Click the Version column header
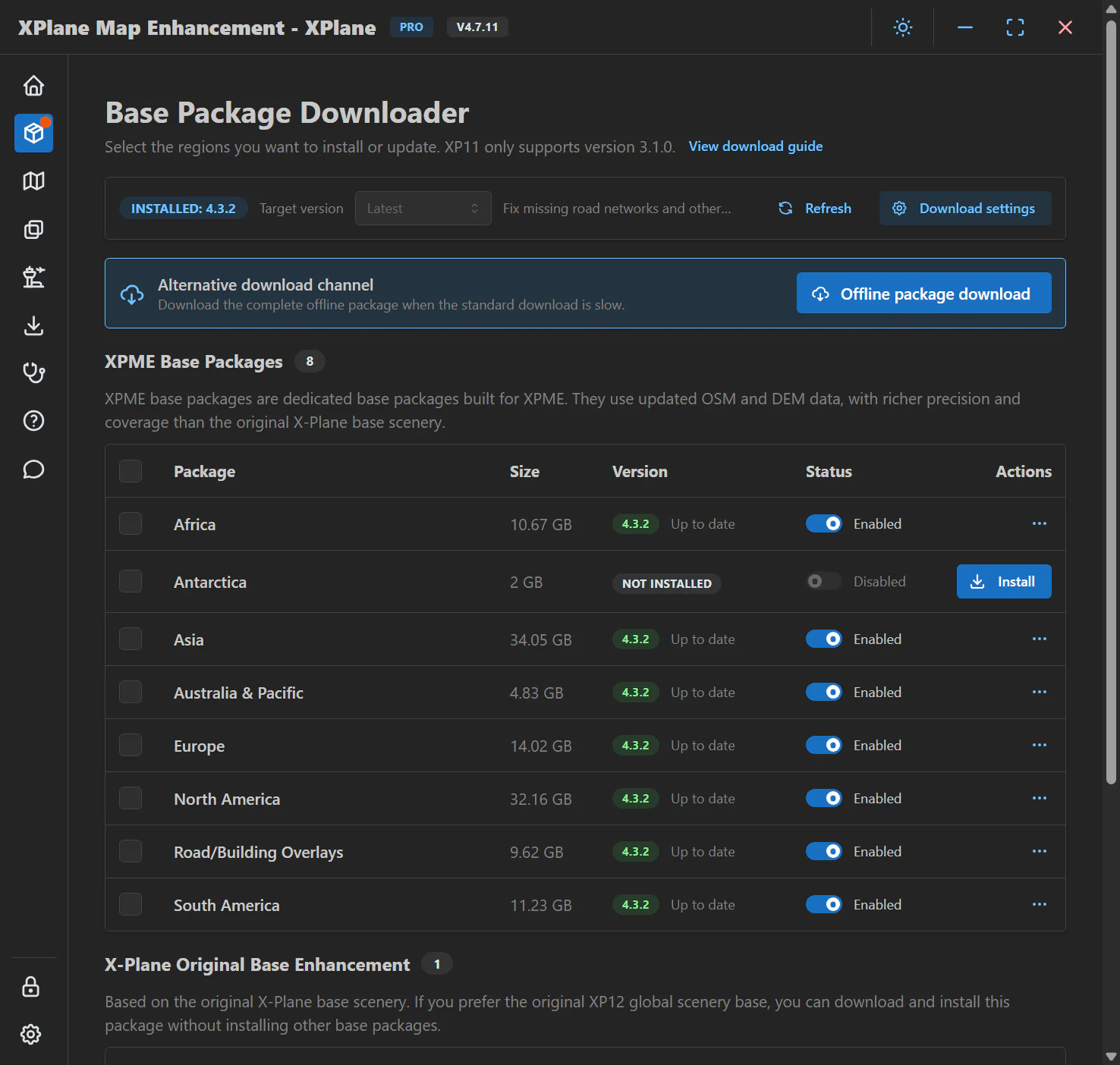The width and height of the screenshot is (1120, 1065). 640,471
